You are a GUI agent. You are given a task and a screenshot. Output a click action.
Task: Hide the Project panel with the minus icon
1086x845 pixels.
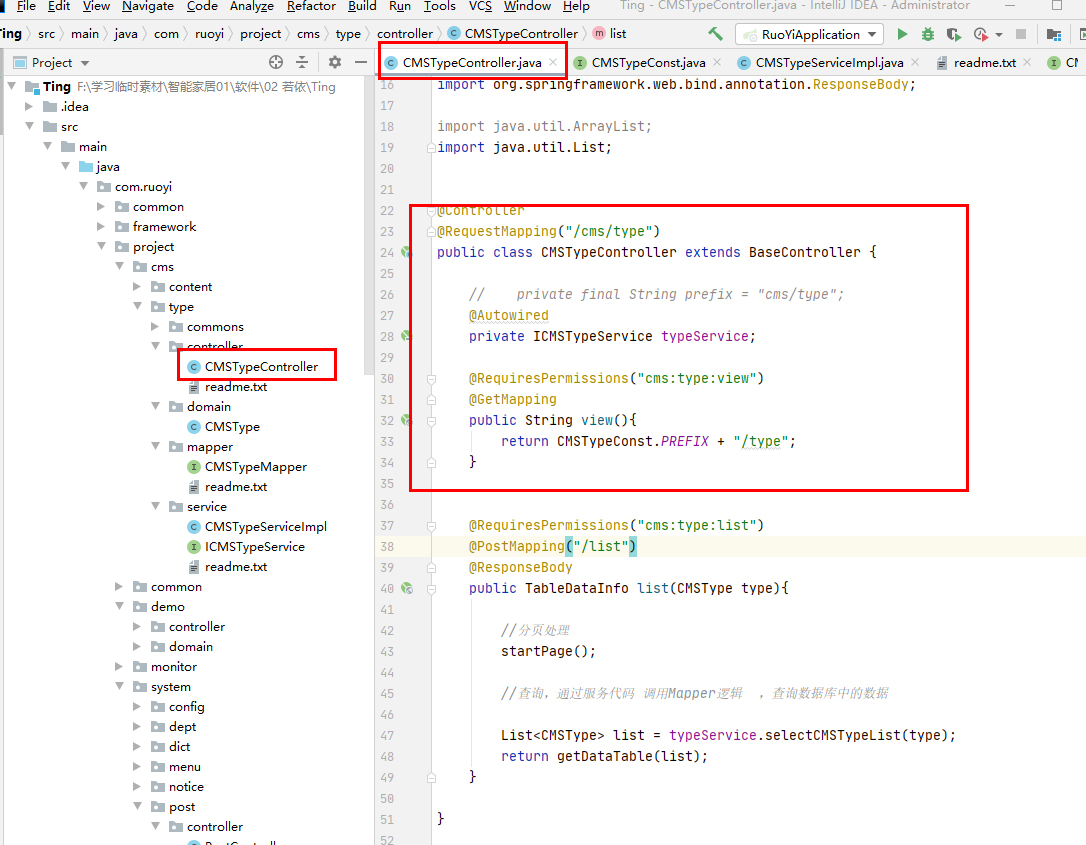361,62
